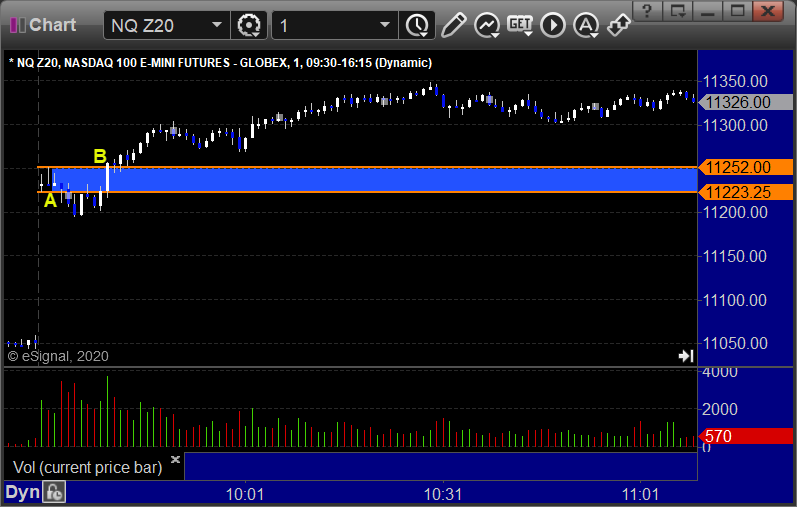Open the symbol settings gear icon
This screenshot has height=507, width=797.
(x=249, y=25)
